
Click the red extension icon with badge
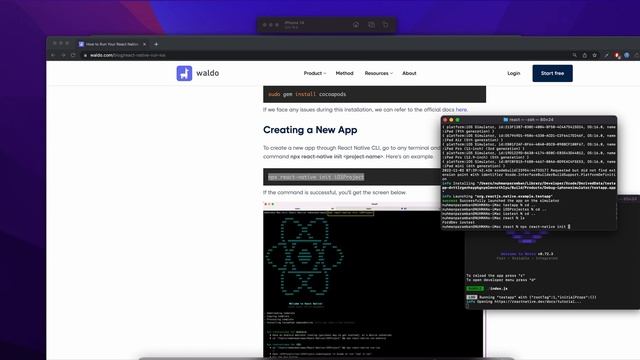coord(617,55)
